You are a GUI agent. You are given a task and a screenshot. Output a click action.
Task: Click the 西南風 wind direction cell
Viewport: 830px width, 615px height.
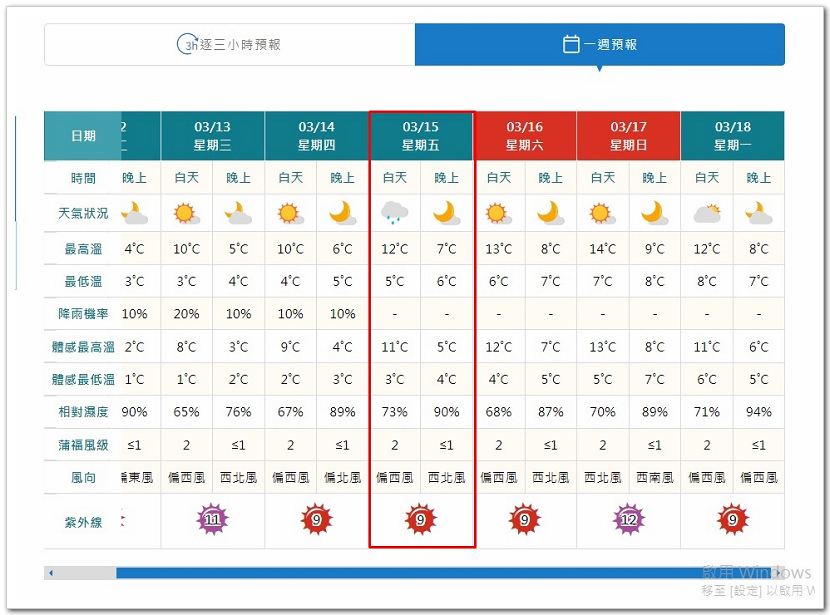point(654,478)
